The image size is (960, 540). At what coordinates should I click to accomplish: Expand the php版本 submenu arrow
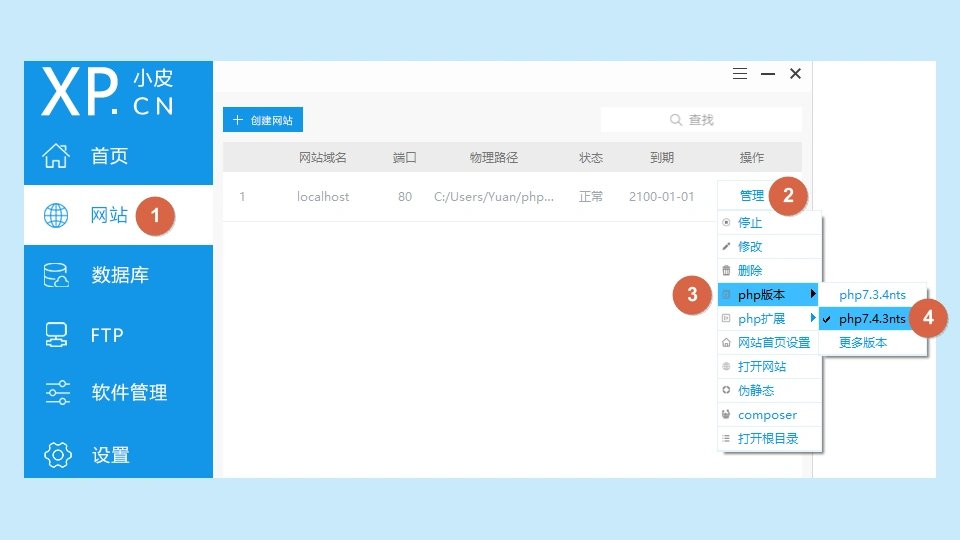(x=813, y=294)
